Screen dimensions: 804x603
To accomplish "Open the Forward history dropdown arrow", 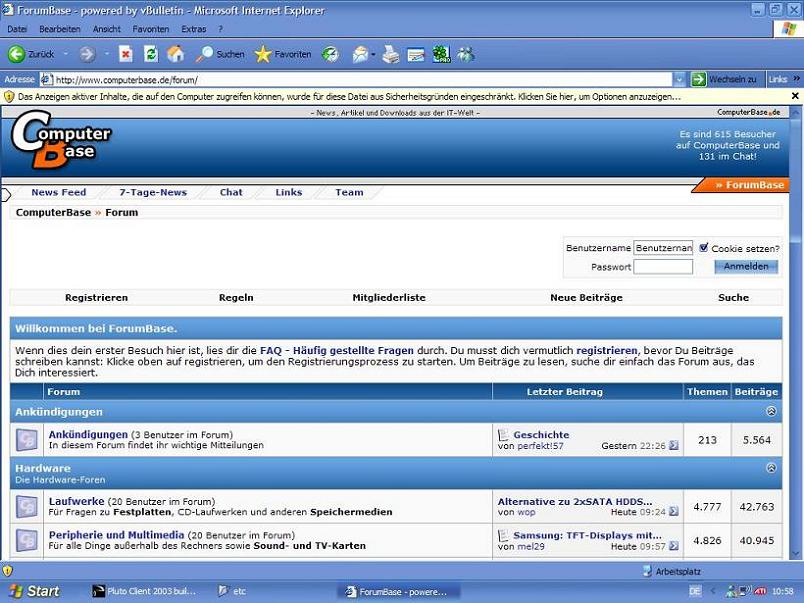I will [x=107, y=54].
